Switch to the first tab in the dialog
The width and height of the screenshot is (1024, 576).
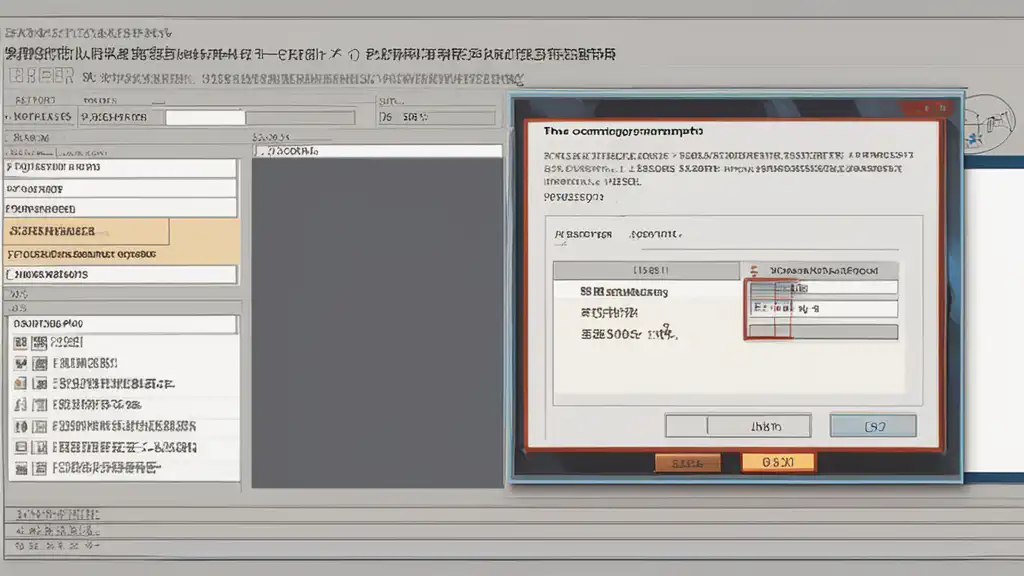coord(583,234)
